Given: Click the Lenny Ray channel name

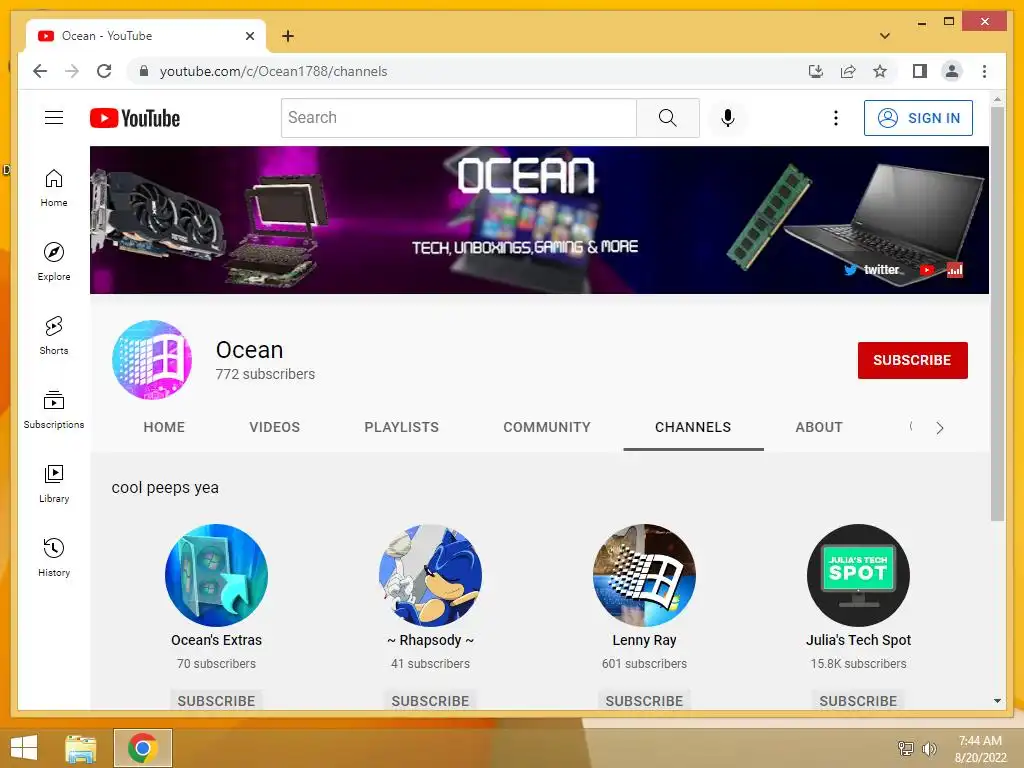Looking at the screenshot, I should point(644,640).
